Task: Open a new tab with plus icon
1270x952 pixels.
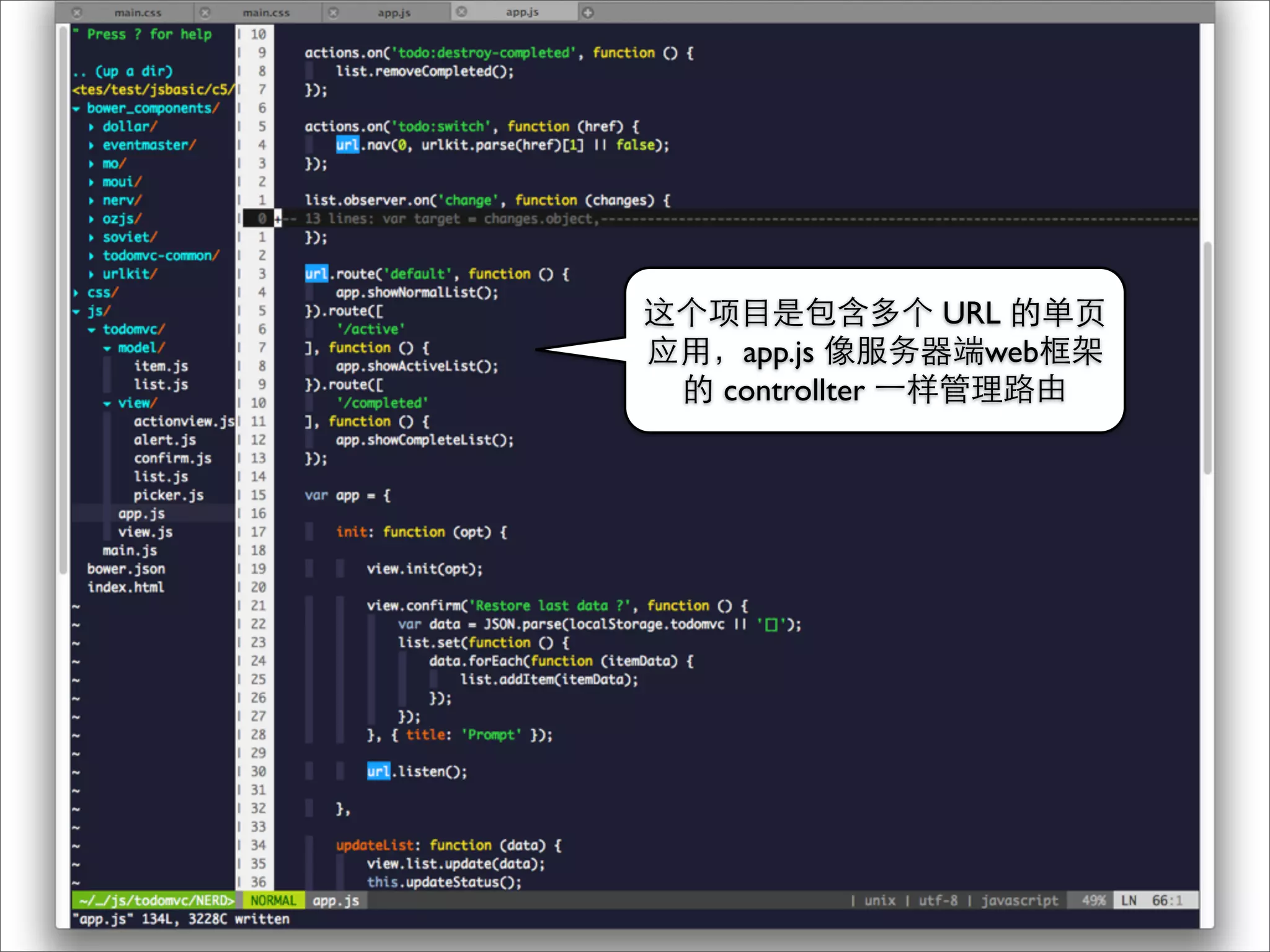Action: pos(588,12)
